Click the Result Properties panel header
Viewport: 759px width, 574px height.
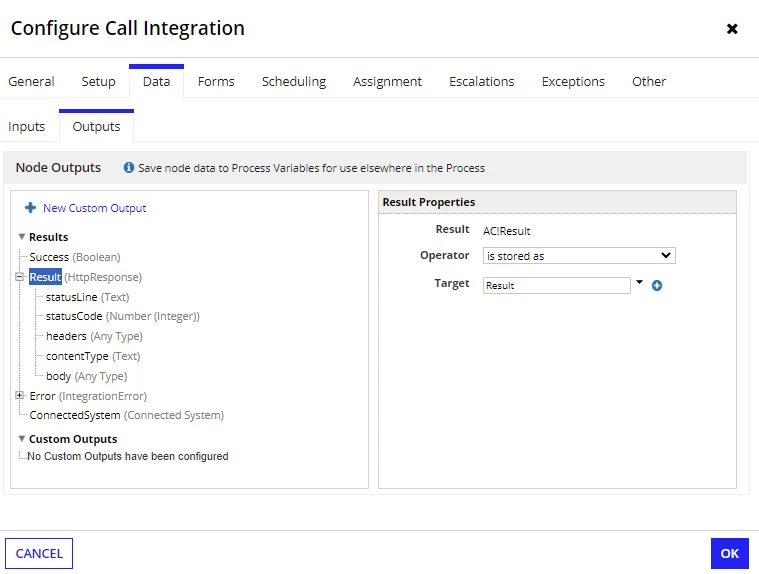click(557, 202)
